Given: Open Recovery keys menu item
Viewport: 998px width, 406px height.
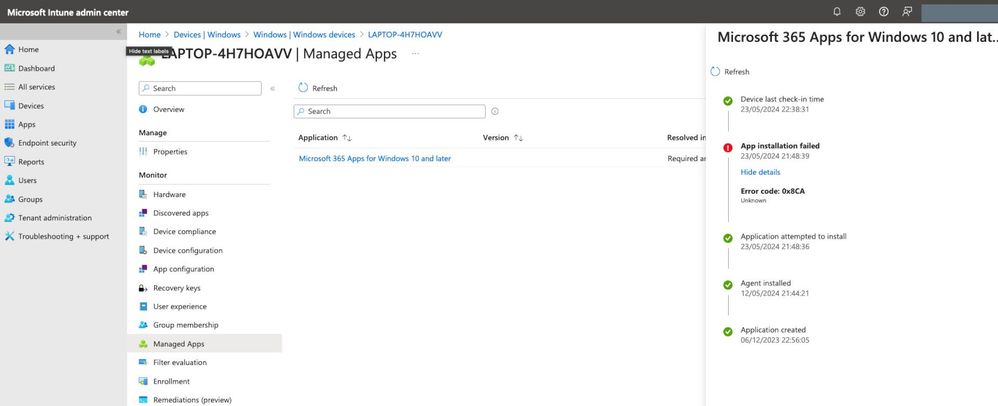Looking at the screenshot, I should pyautogui.click(x=177, y=288).
